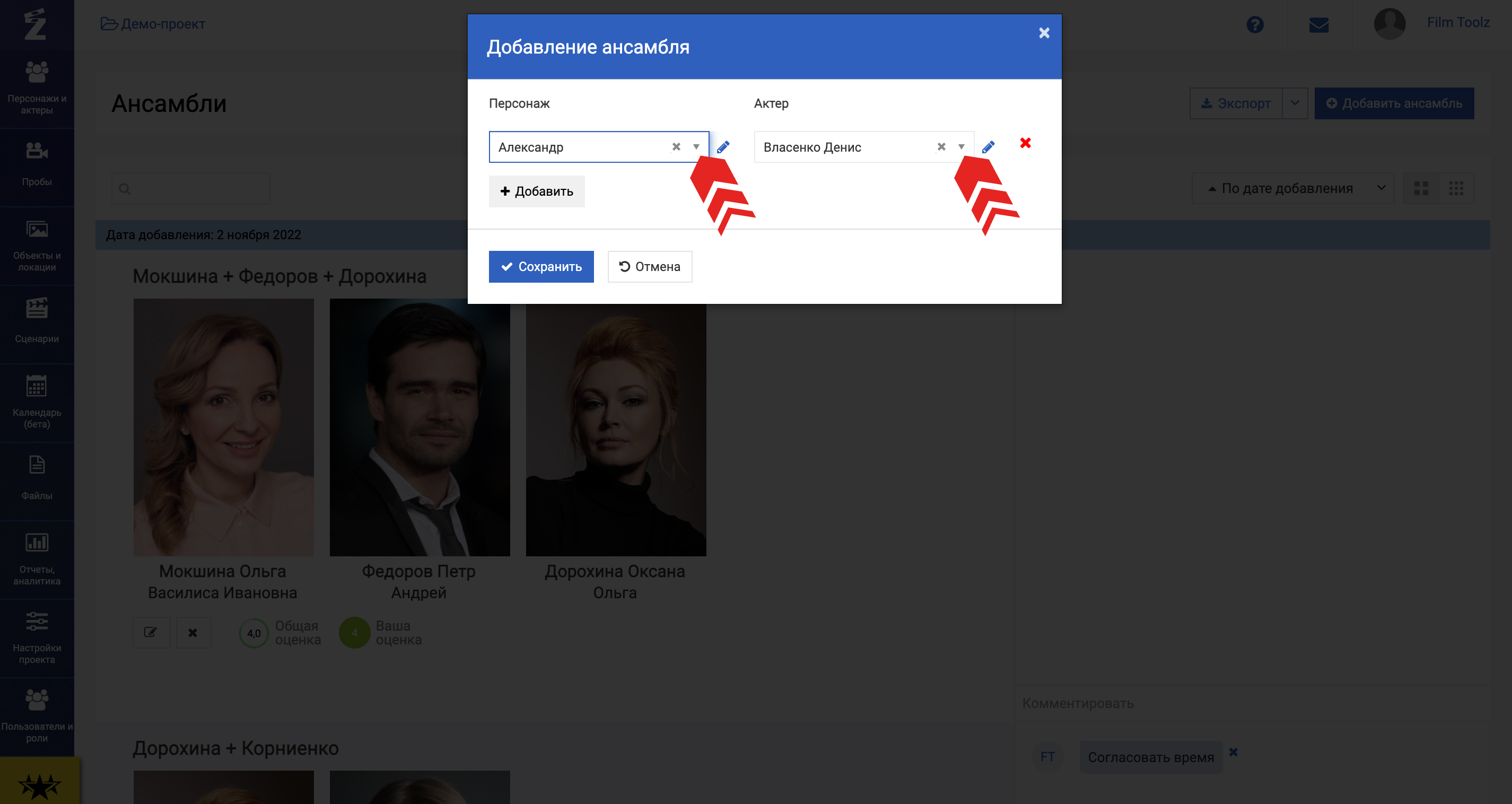The image size is (1512, 804).
Task: Remove the character-actor row with red cross
Action: [1026, 143]
